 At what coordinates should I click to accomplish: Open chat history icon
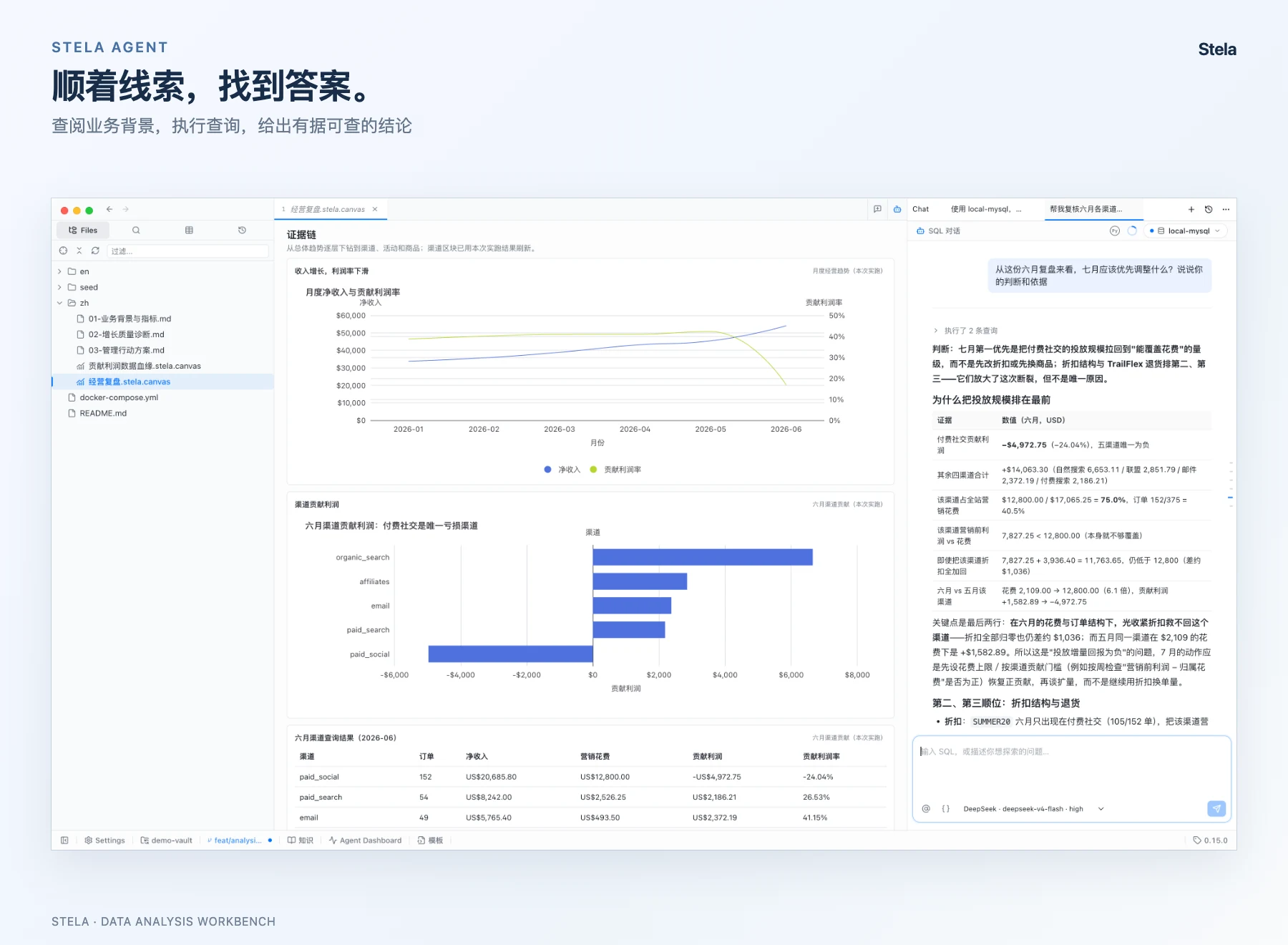[x=1209, y=210]
